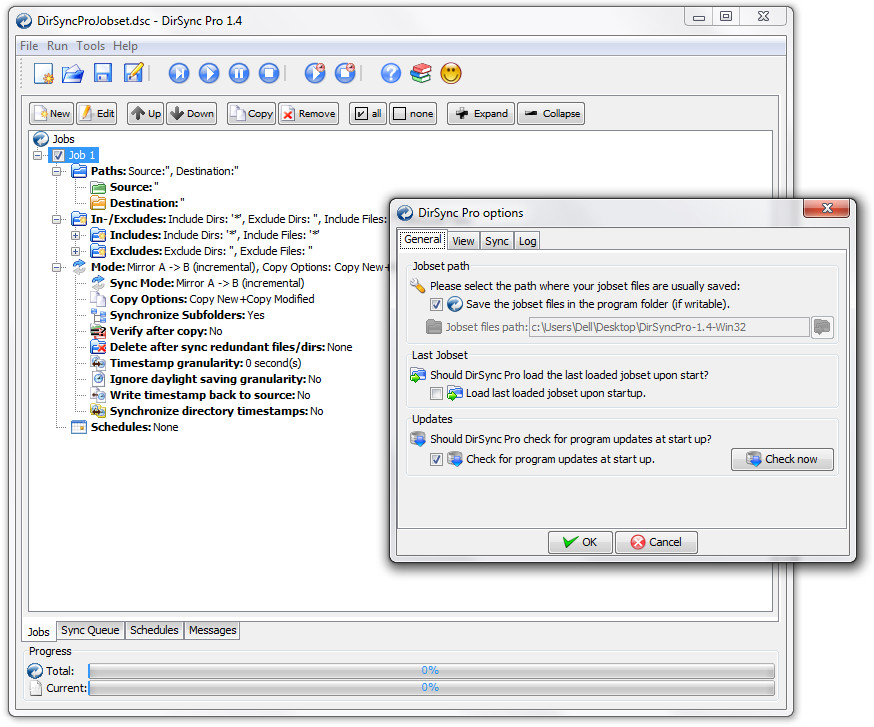Image resolution: width=874 pixels, height=727 pixels.
Task: Stop synchronization with the stop icon
Action: (x=269, y=73)
